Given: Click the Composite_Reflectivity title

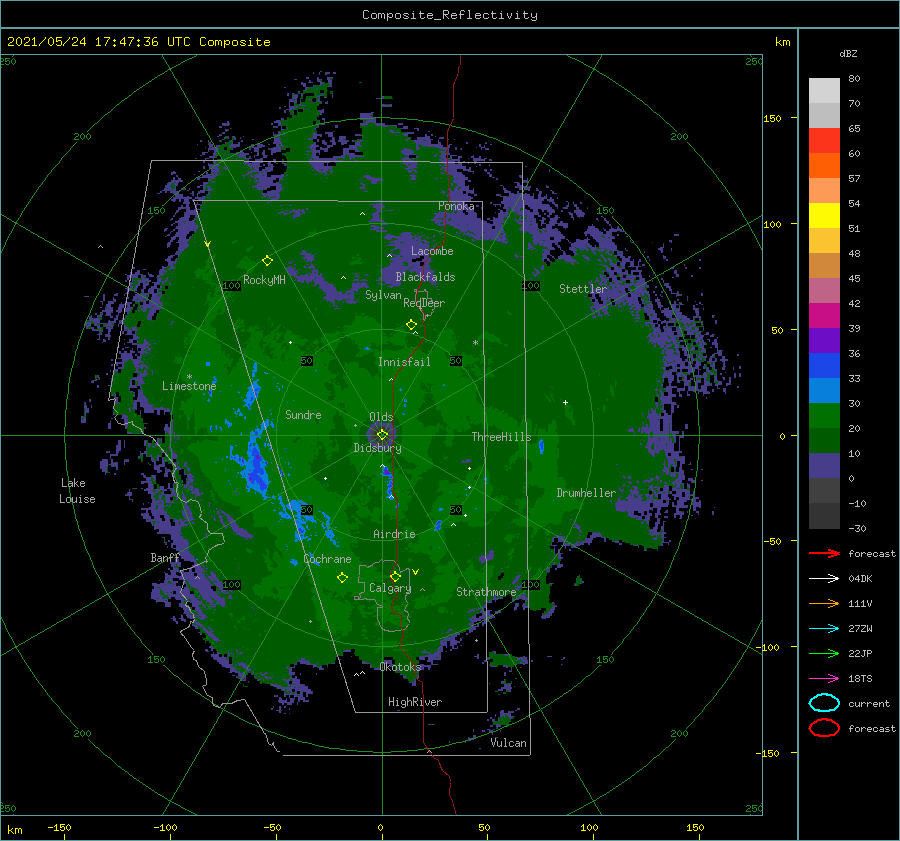Looking at the screenshot, I should pyautogui.click(x=449, y=15).
